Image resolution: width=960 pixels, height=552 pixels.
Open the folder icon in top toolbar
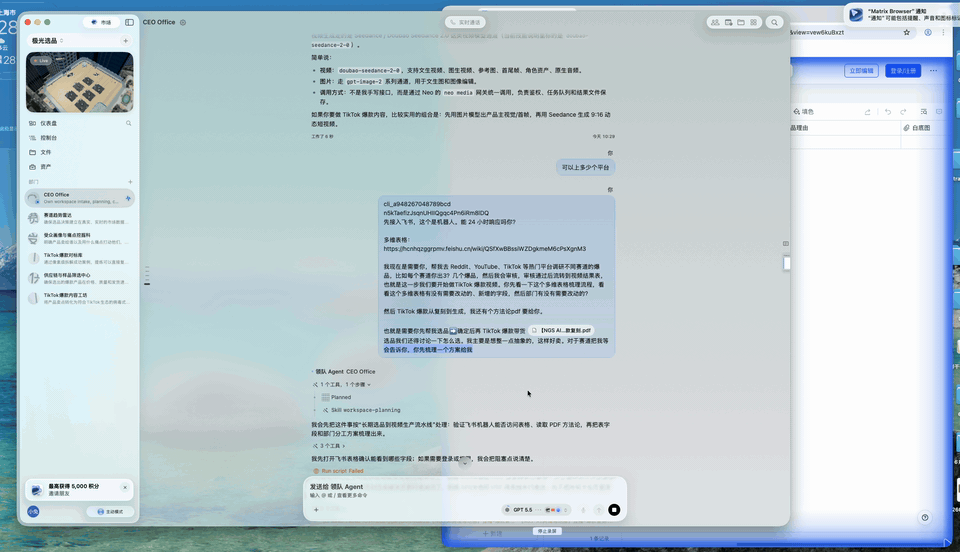point(741,22)
